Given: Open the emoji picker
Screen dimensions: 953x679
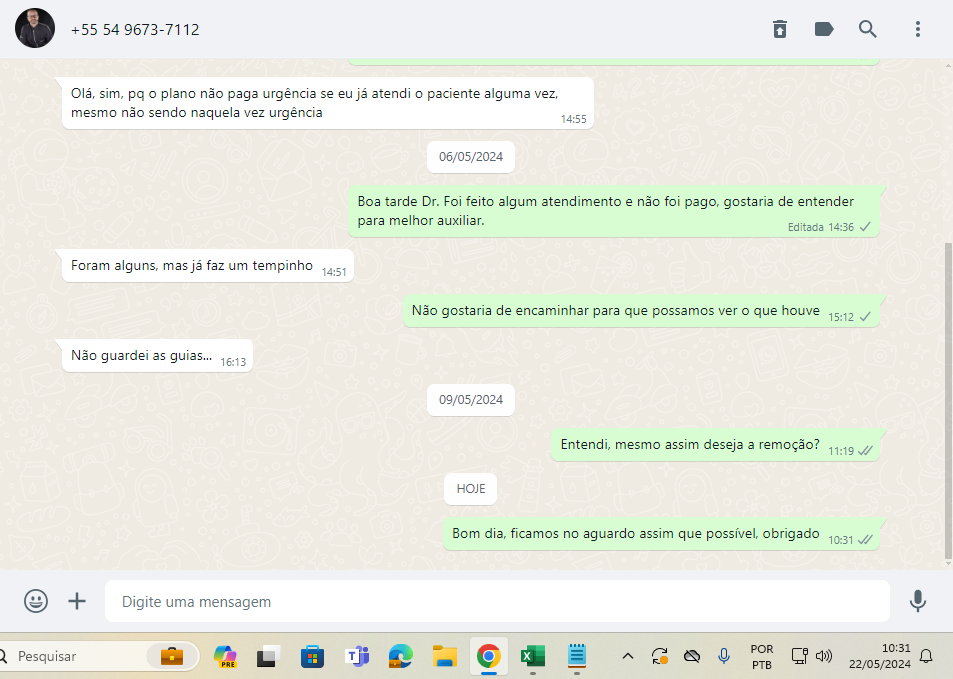Looking at the screenshot, I should (36, 601).
